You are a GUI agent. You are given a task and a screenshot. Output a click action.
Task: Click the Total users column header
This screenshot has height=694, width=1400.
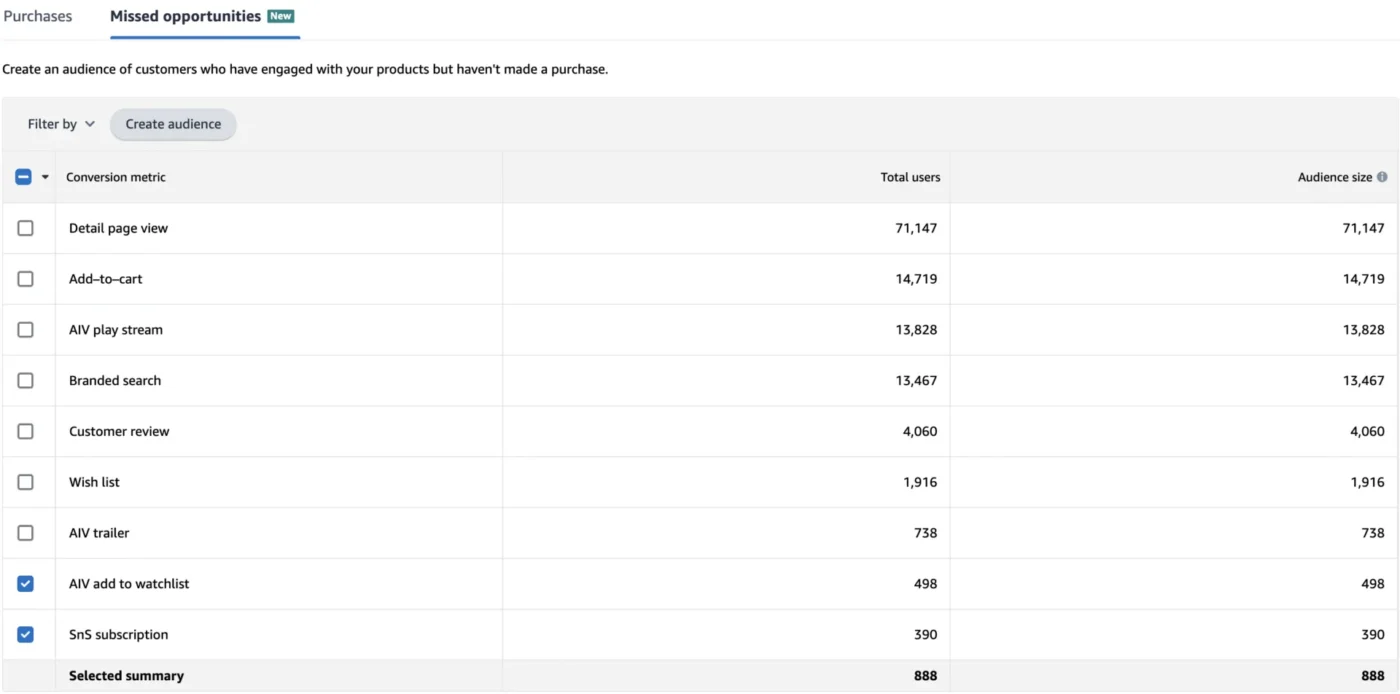coord(910,176)
